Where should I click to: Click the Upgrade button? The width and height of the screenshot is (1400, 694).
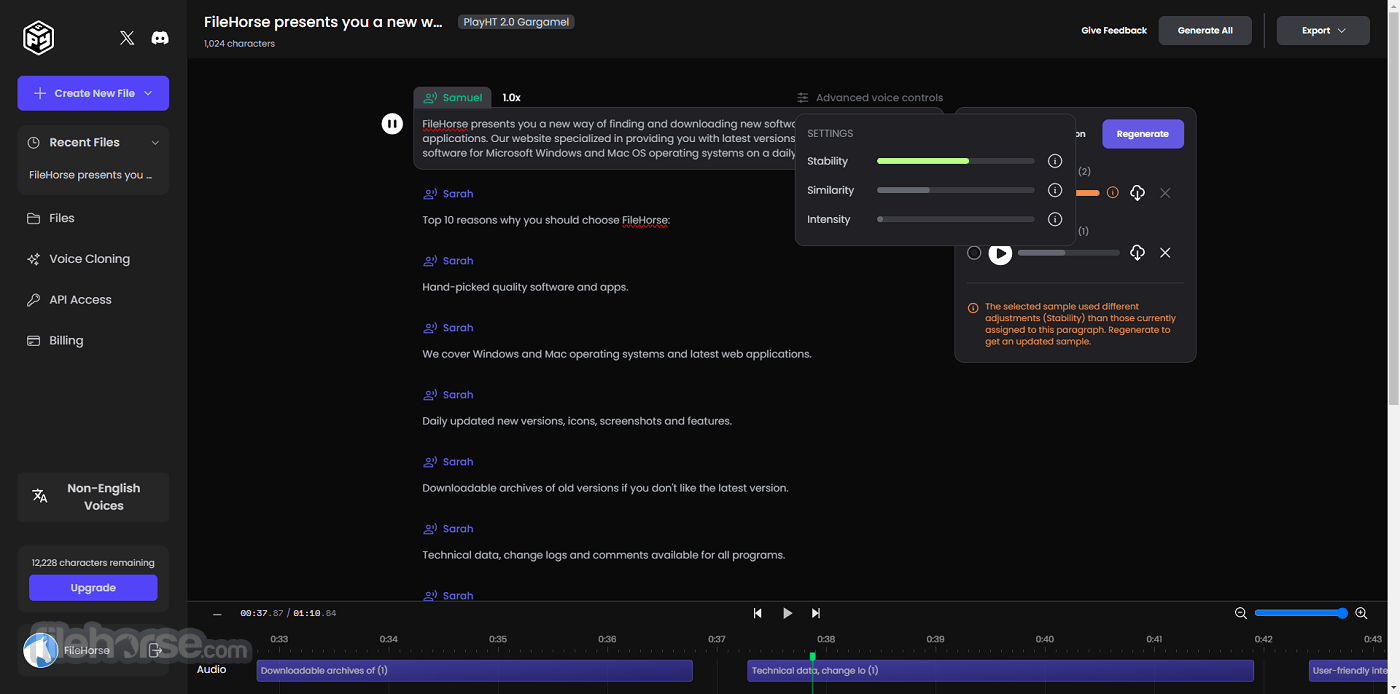coord(93,588)
